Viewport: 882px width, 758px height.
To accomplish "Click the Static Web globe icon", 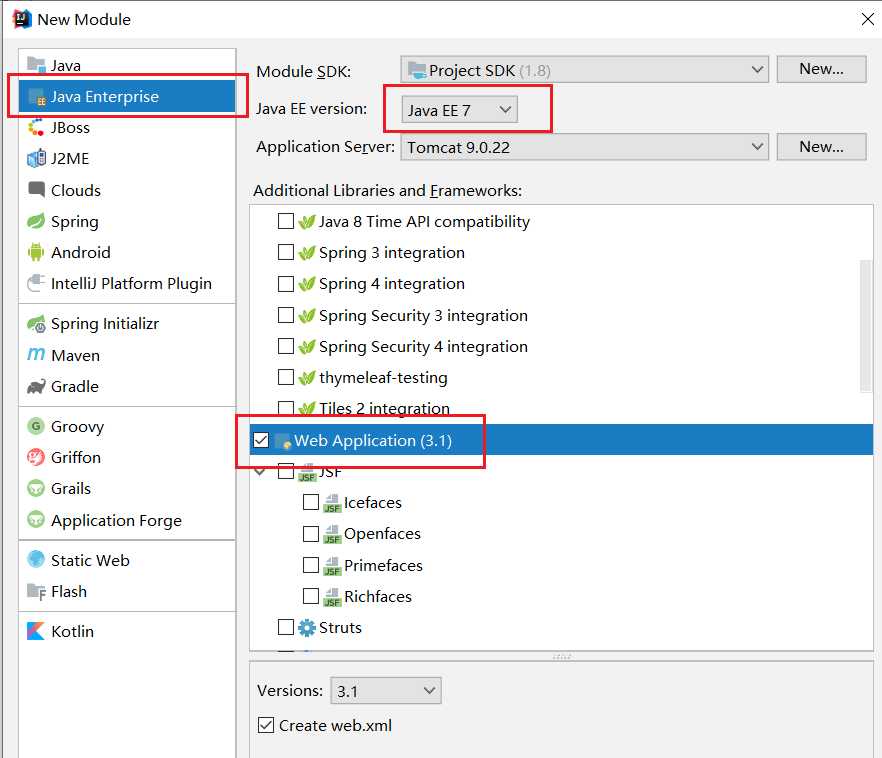I will tap(36, 560).
